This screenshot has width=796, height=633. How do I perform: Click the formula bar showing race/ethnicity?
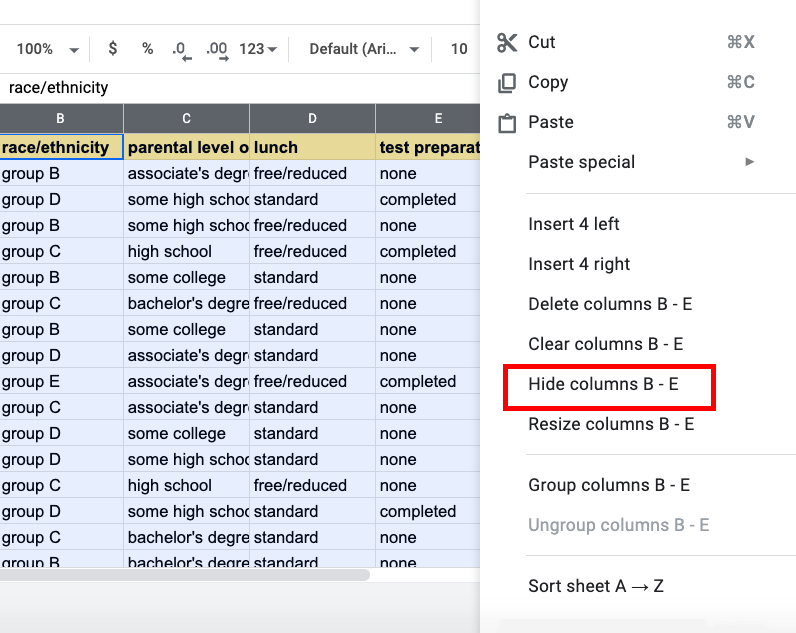click(240, 88)
